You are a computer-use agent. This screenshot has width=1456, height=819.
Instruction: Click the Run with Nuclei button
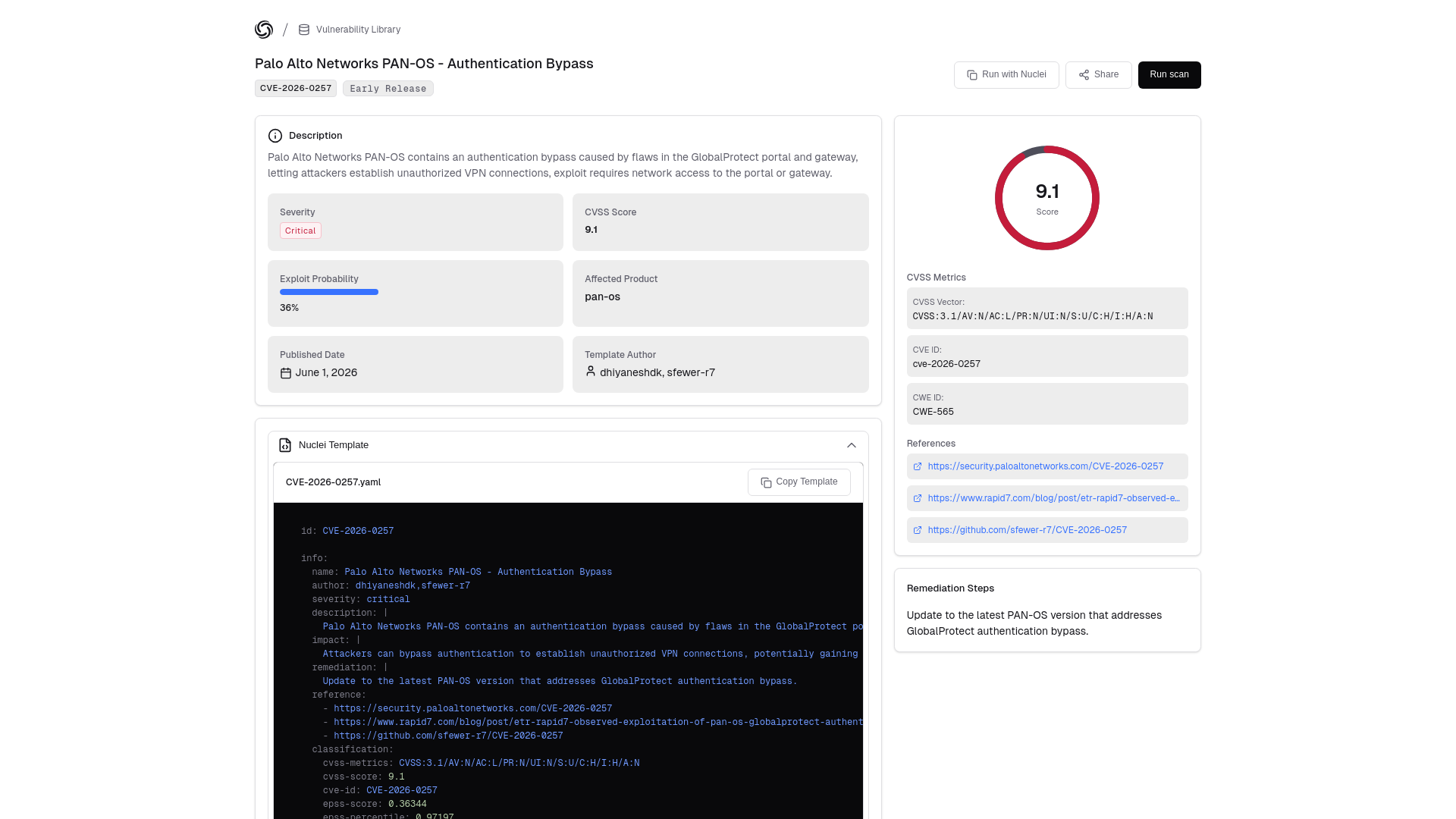[1006, 75]
